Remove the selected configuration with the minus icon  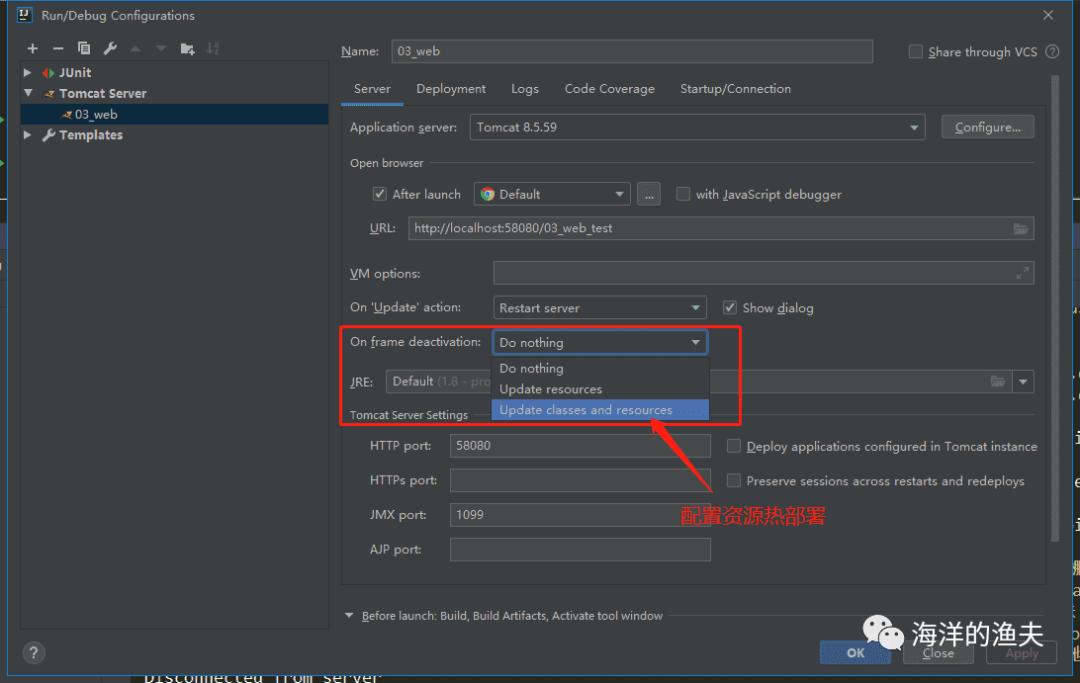point(58,48)
